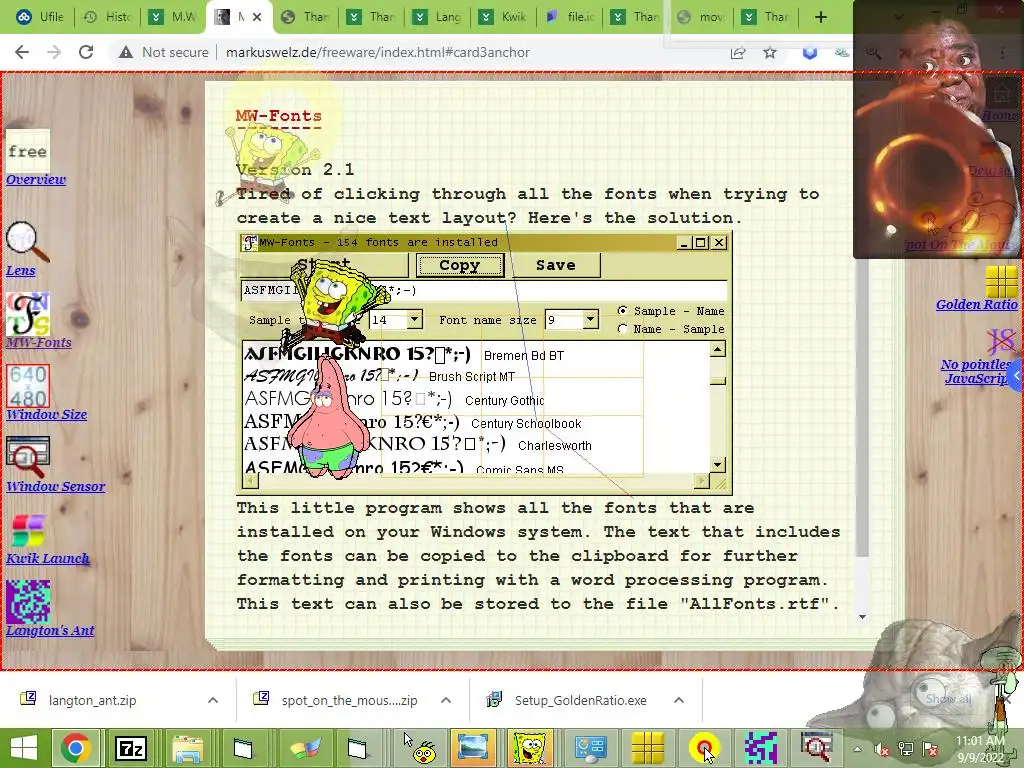Click the card scrollbar down arrow
1024x768 pixels.
click(x=863, y=616)
